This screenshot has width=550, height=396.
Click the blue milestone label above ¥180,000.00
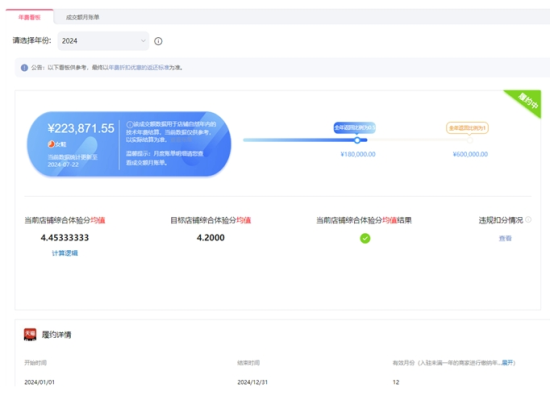click(x=354, y=128)
